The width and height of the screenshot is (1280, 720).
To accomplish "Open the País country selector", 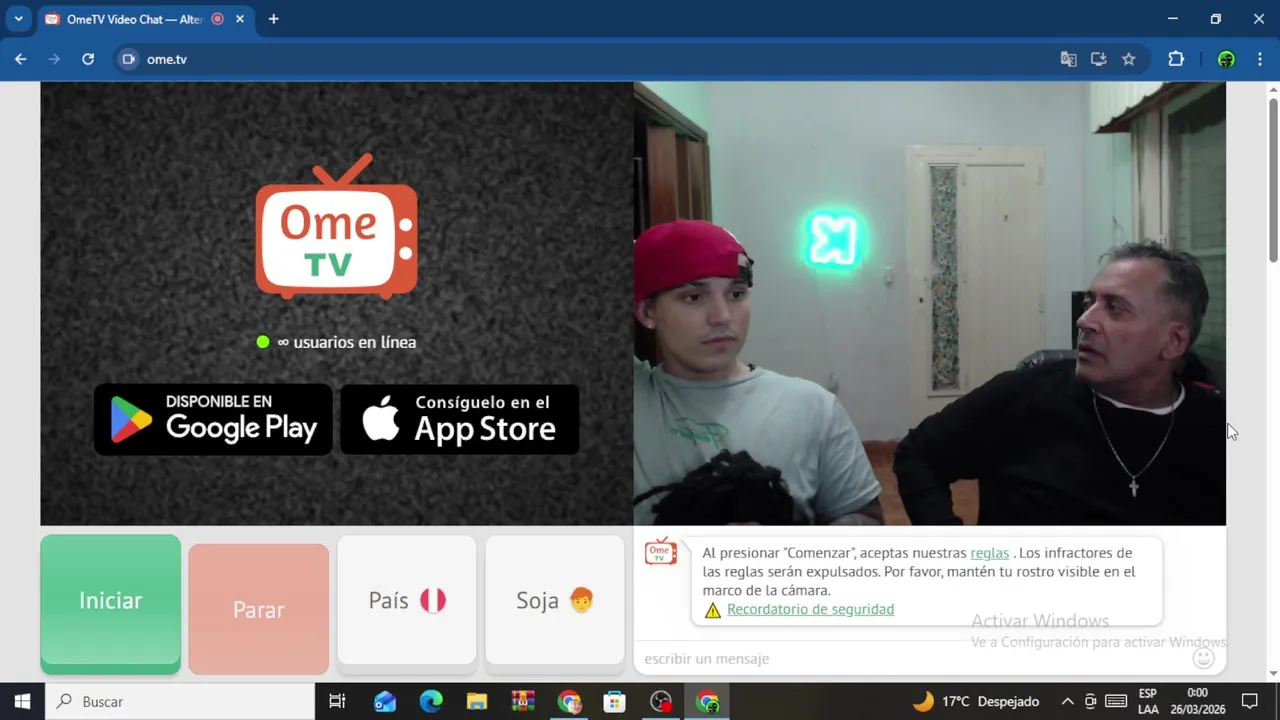I will 406,600.
